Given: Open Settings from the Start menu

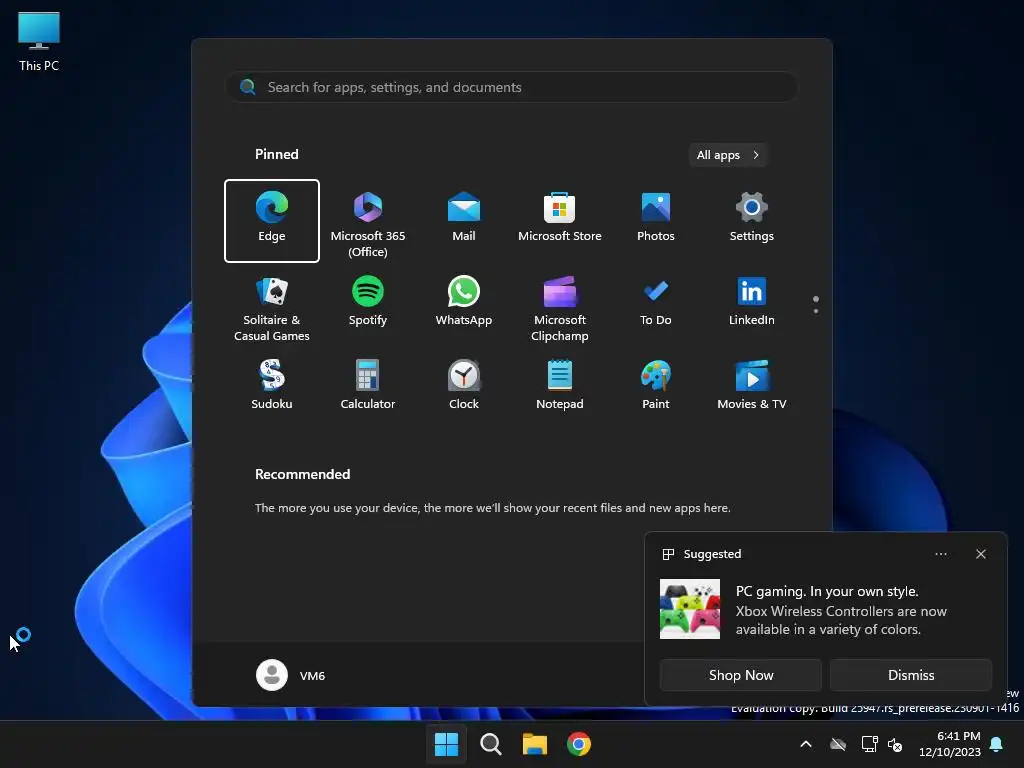Looking at the screenshot, I should click(x=752, y=221).
